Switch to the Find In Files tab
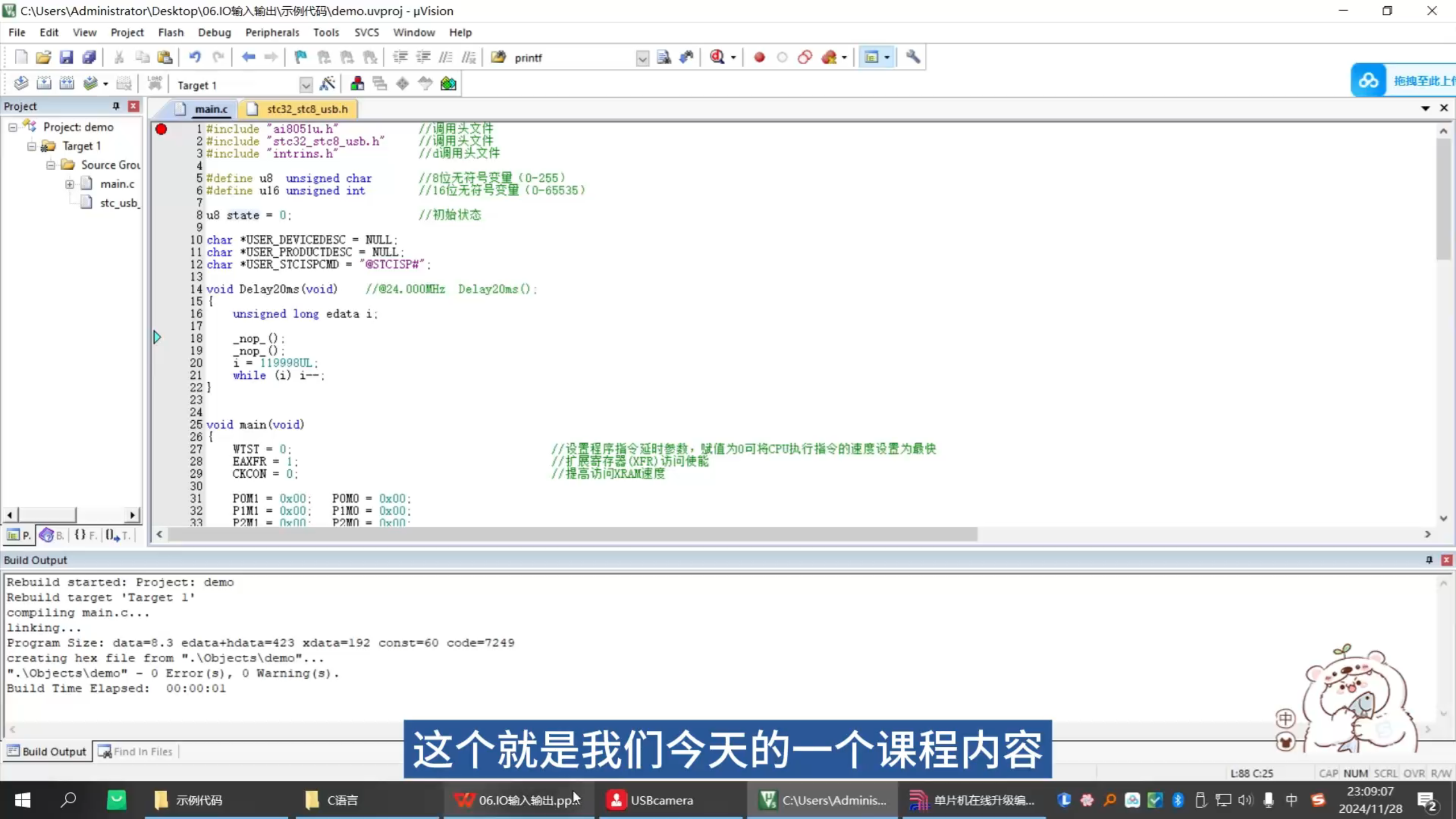The width and height of the screenshot is (1456, 819). point(135,751)
